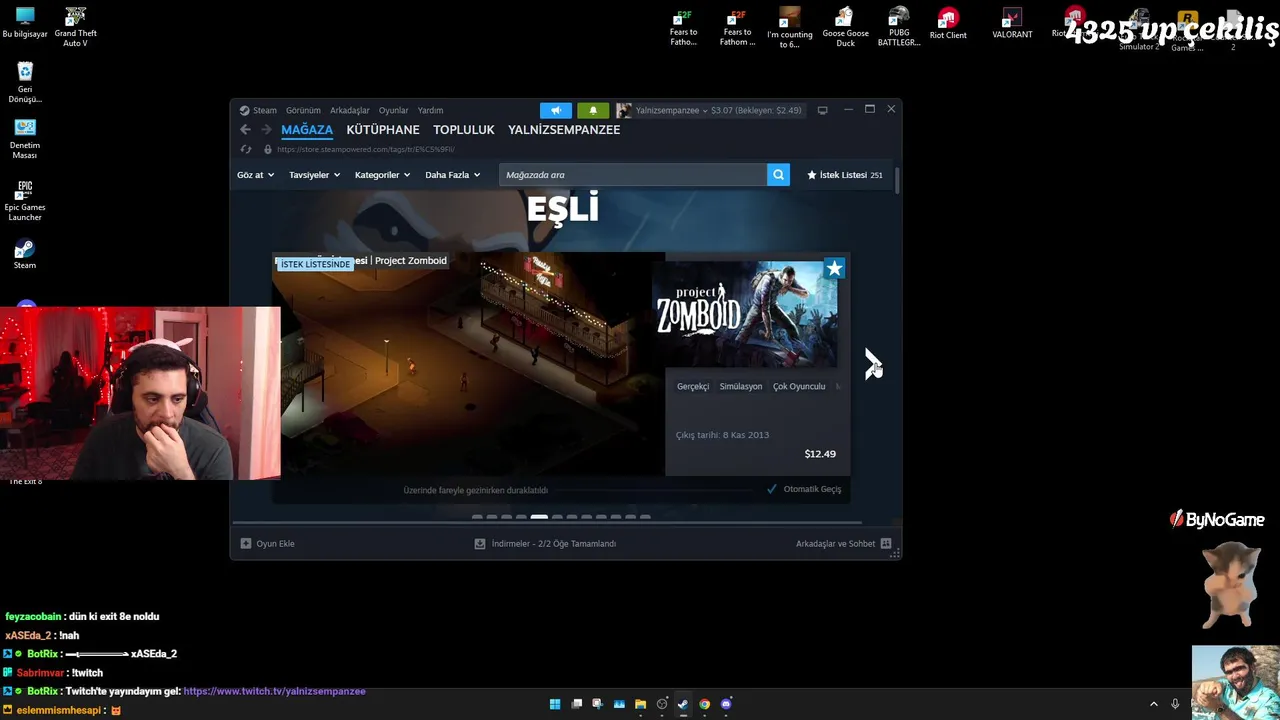Expand the Kategoriler dropdown

[x=382, y=175]
